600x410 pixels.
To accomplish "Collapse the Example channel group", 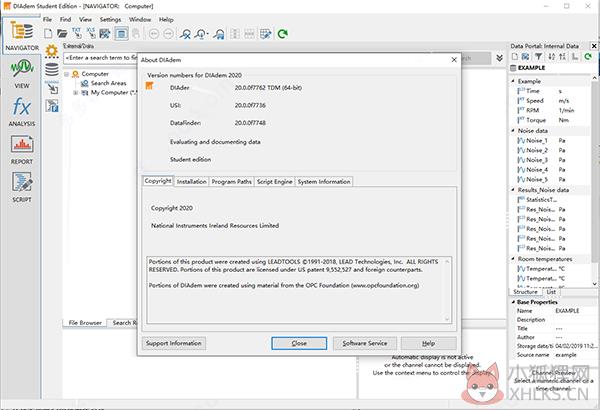I will click(x=513, y=81).
